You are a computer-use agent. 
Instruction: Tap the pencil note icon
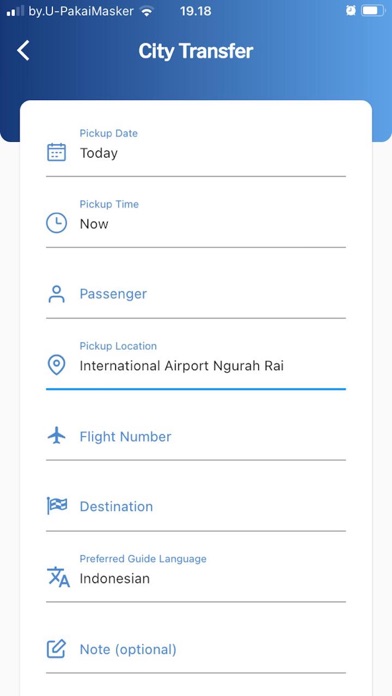pos(56,649)
